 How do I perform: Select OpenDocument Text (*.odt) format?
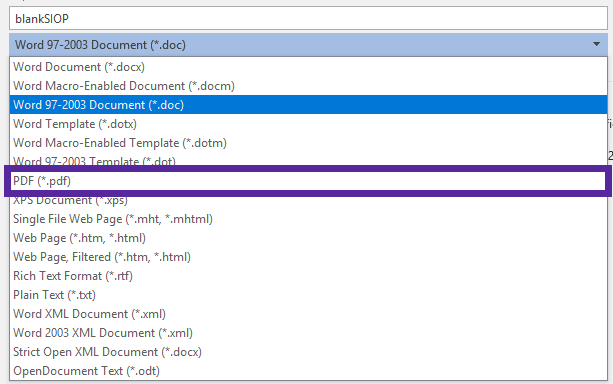coord(308,370)
